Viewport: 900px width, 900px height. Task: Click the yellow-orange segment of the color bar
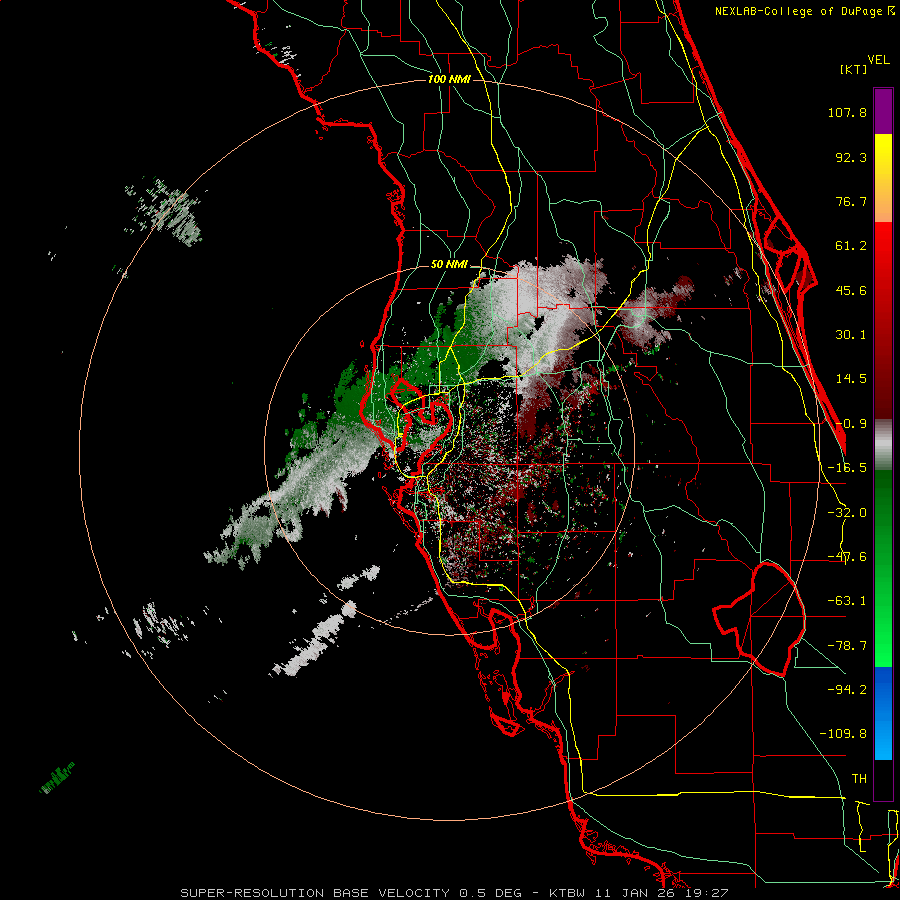[883, 178]
